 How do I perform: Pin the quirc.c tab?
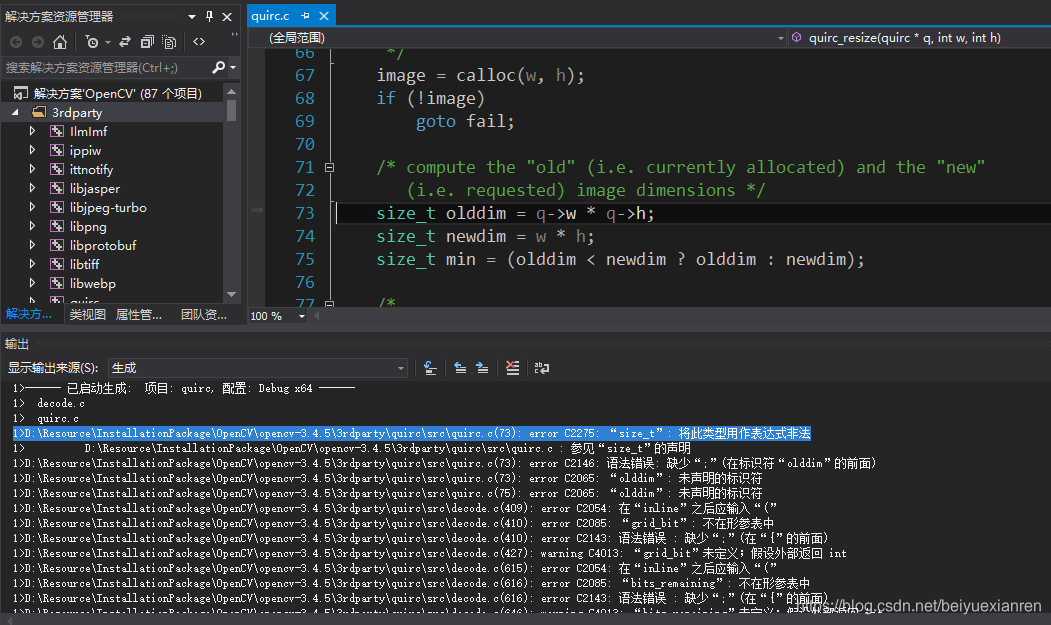pos(306,15)
